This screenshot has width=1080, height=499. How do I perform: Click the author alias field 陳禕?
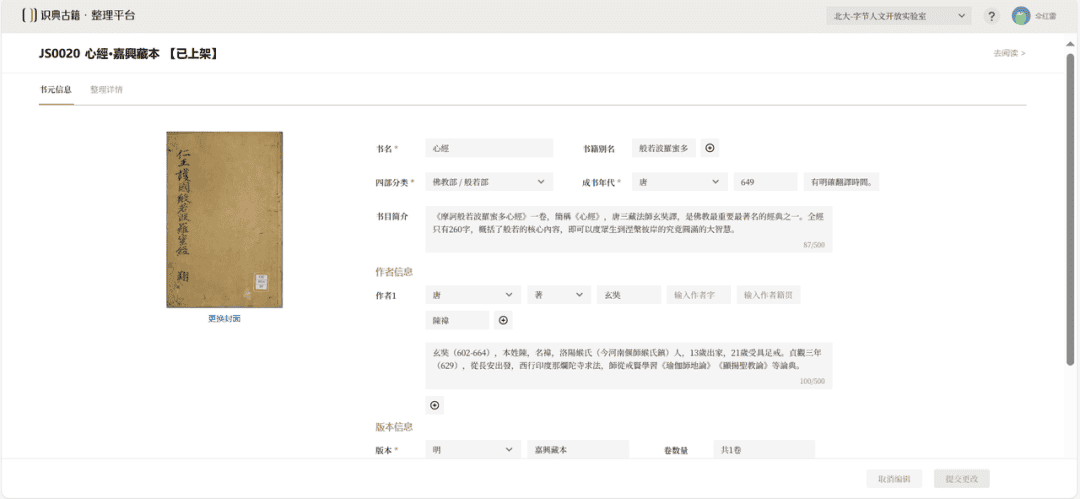(x=457, y=320)
